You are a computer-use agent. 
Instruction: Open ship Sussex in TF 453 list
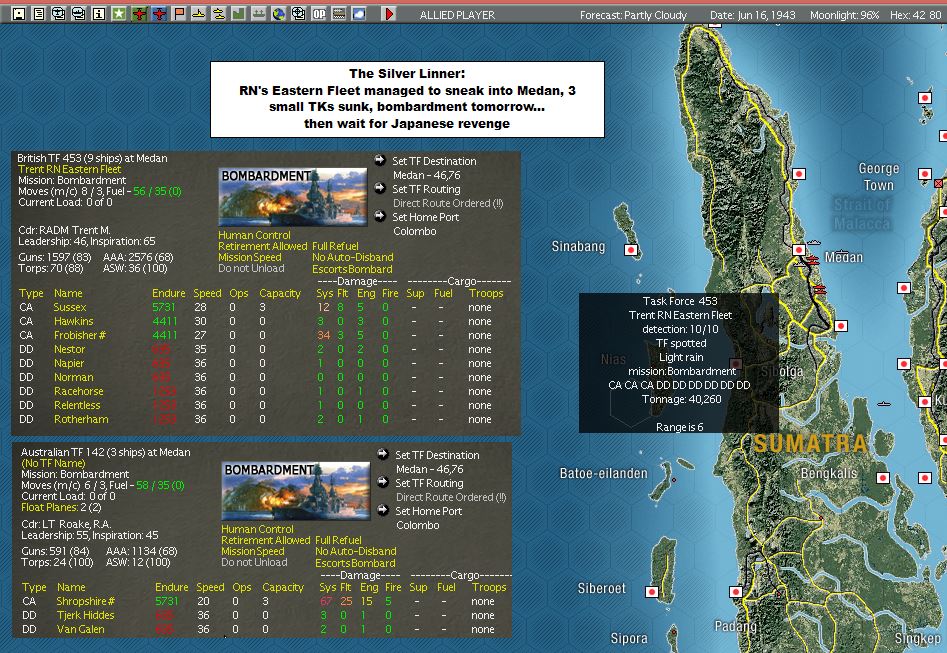click(x=70, y=307)
